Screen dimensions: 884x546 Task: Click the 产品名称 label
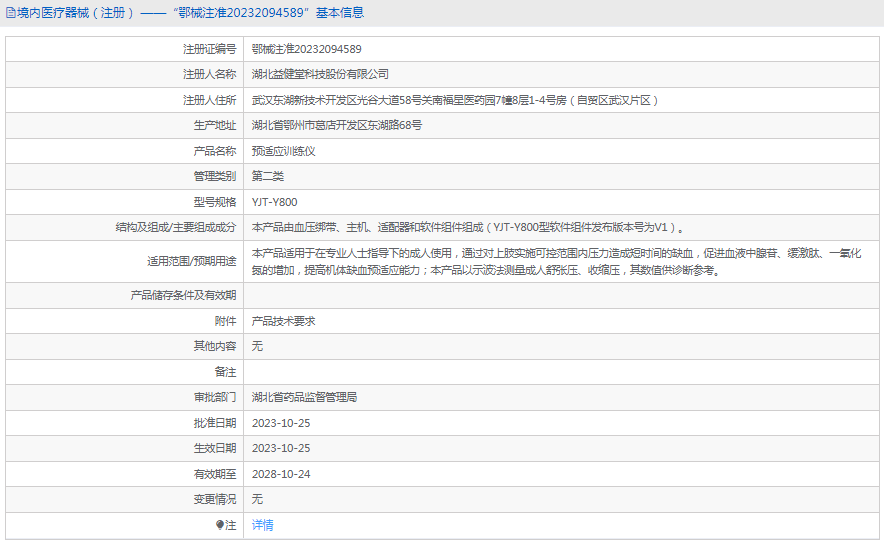coord(215,151)
